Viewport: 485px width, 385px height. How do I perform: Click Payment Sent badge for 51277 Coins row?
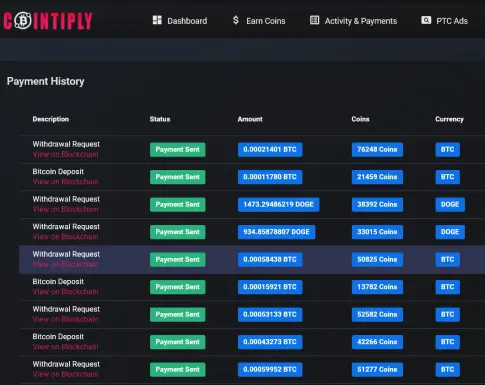click(x=178, y=370)
